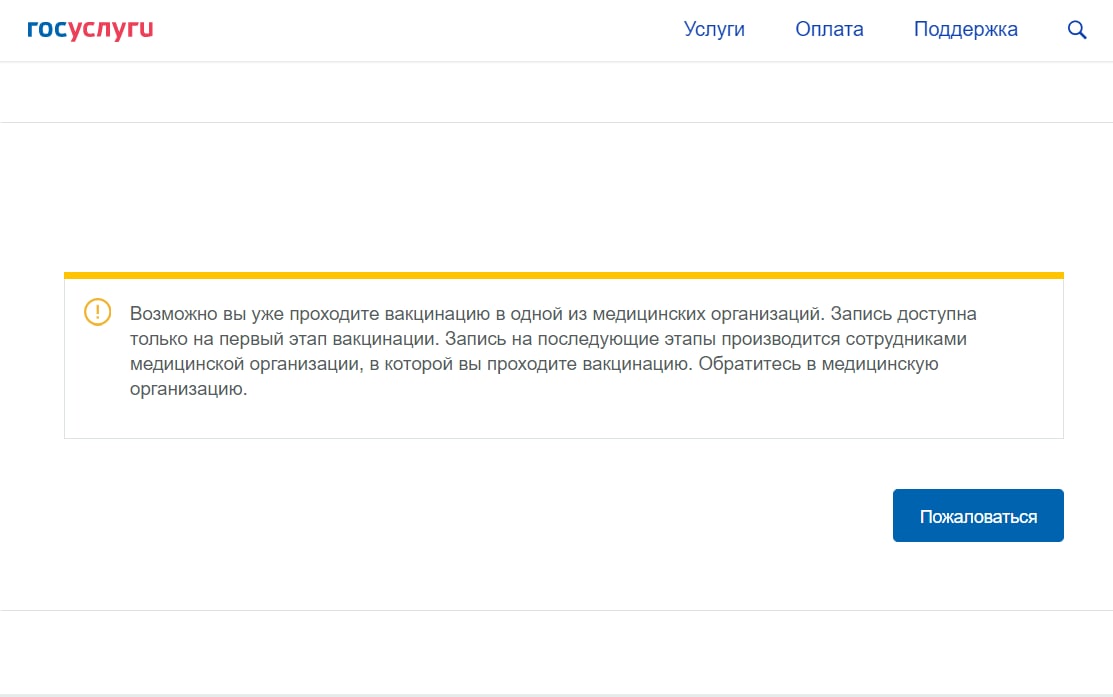Click the Пожаловаться button
Image resolution: width=1113 pixels, height=697 pixels.
pos(978,515)
